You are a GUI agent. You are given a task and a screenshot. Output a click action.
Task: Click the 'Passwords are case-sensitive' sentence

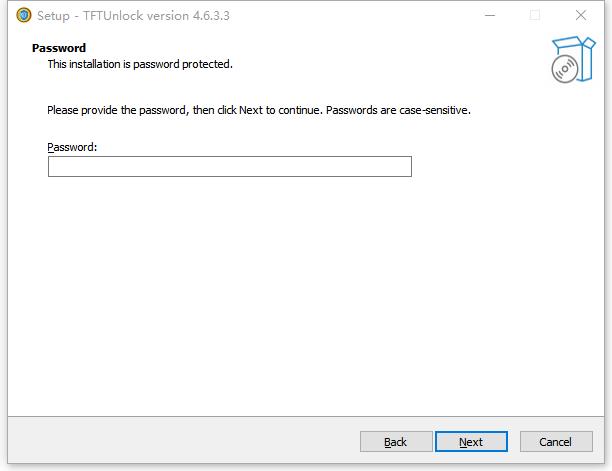398,110
